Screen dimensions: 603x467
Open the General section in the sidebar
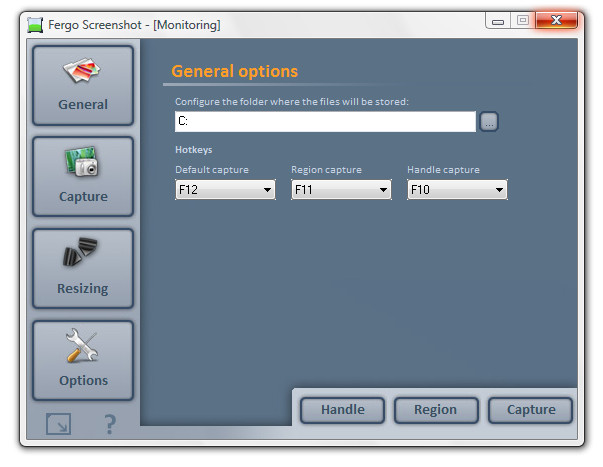click(83, 85)
